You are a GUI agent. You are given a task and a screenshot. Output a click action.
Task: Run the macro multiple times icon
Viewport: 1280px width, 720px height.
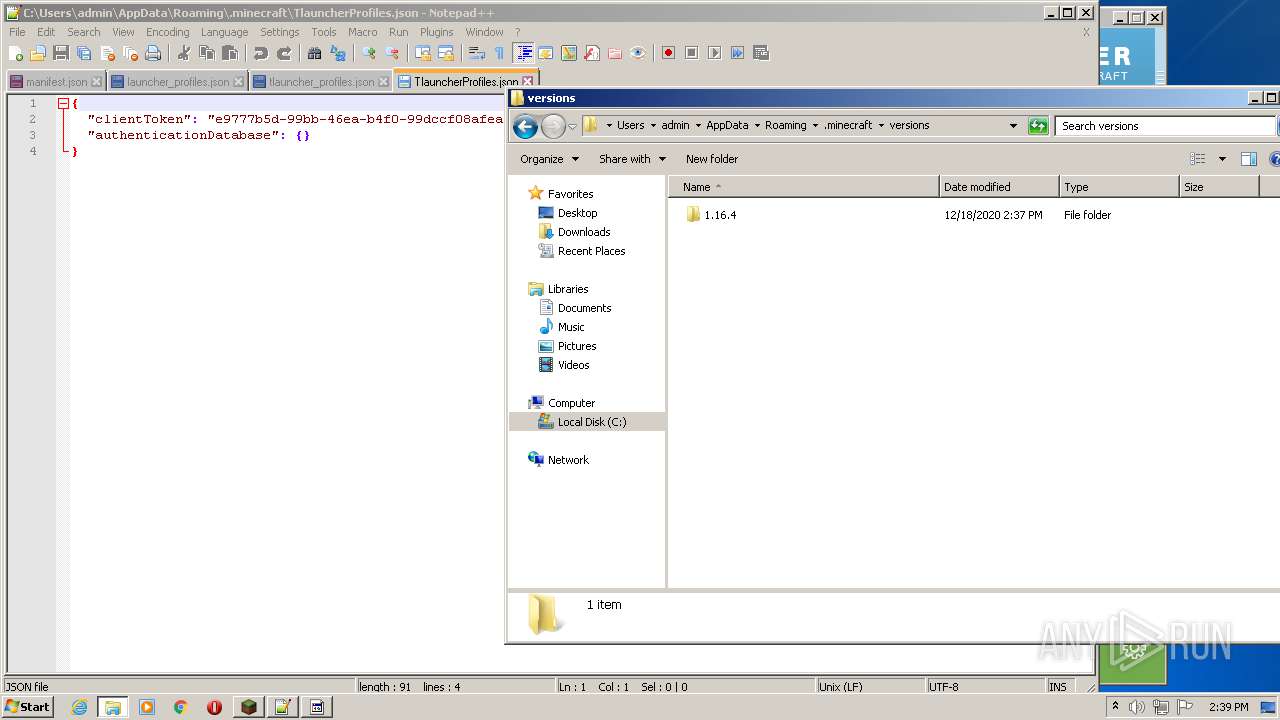click(738, 53)
